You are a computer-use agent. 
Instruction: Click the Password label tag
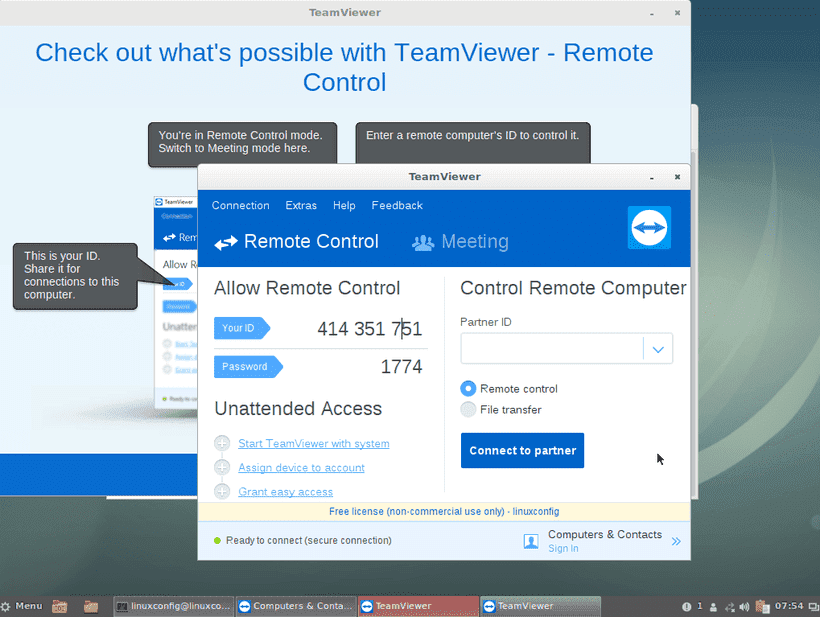pos(248,367)
